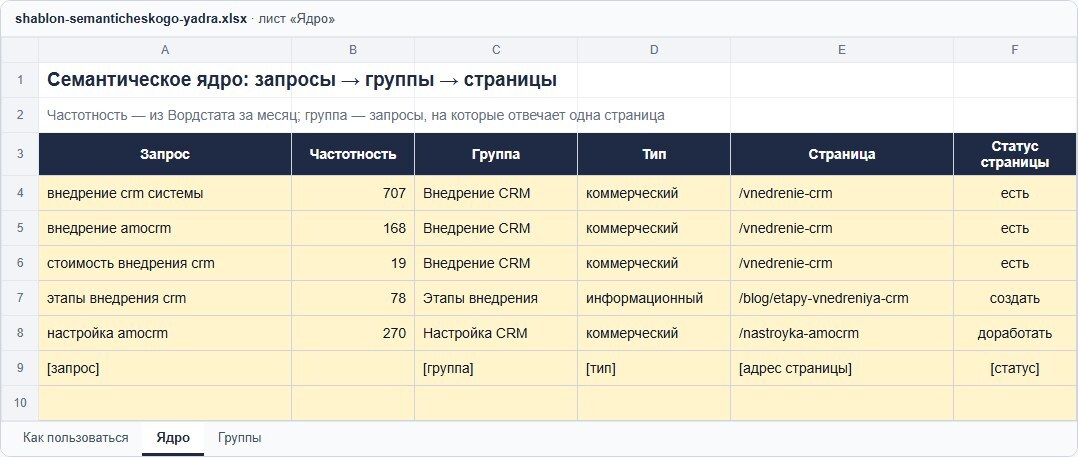Click «Внедрение CRM» in the внедрение amocrm row
The width and height of the screenshot is (1078, 457).
click(x=496, y=228)
